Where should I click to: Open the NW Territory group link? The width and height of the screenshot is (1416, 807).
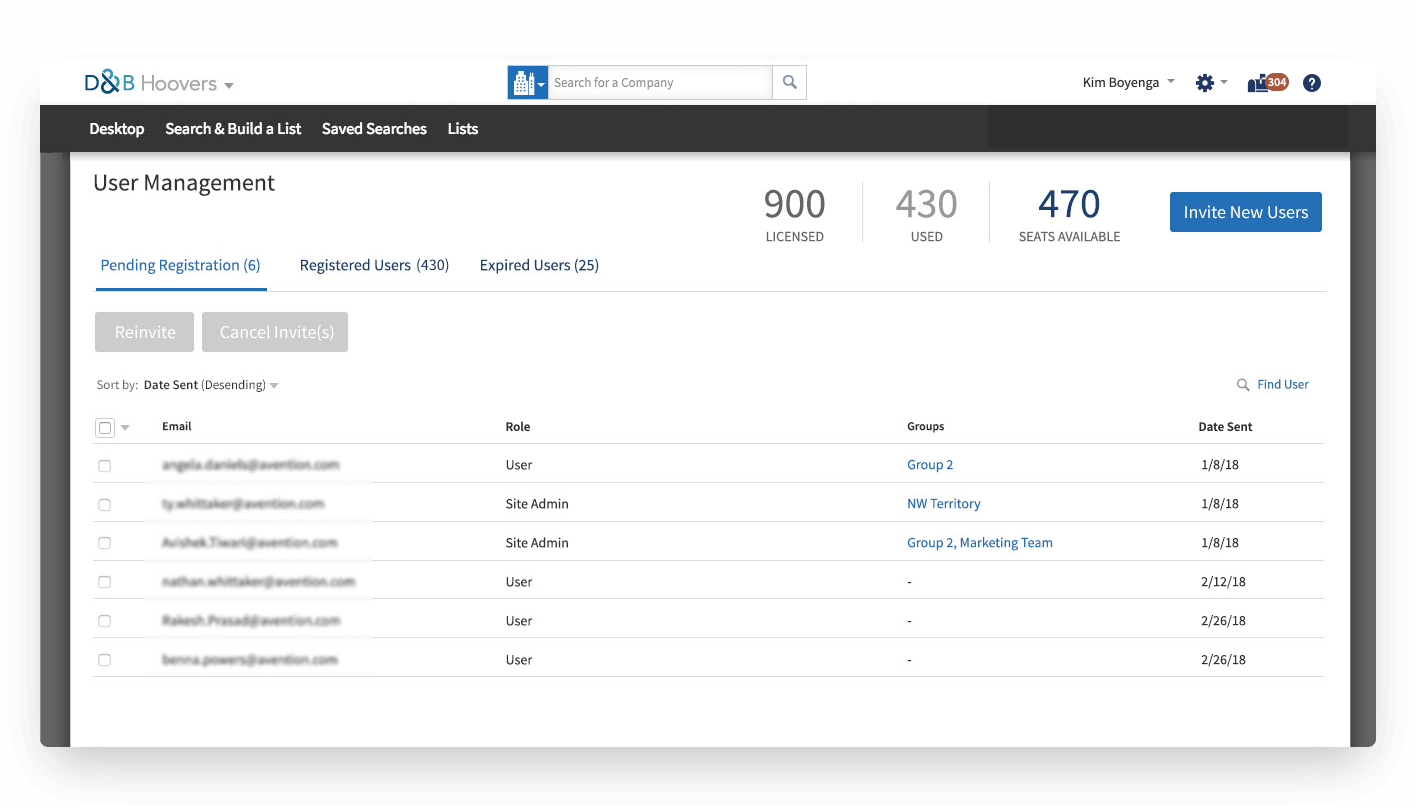pyautogui.click(x=943, y=503)
